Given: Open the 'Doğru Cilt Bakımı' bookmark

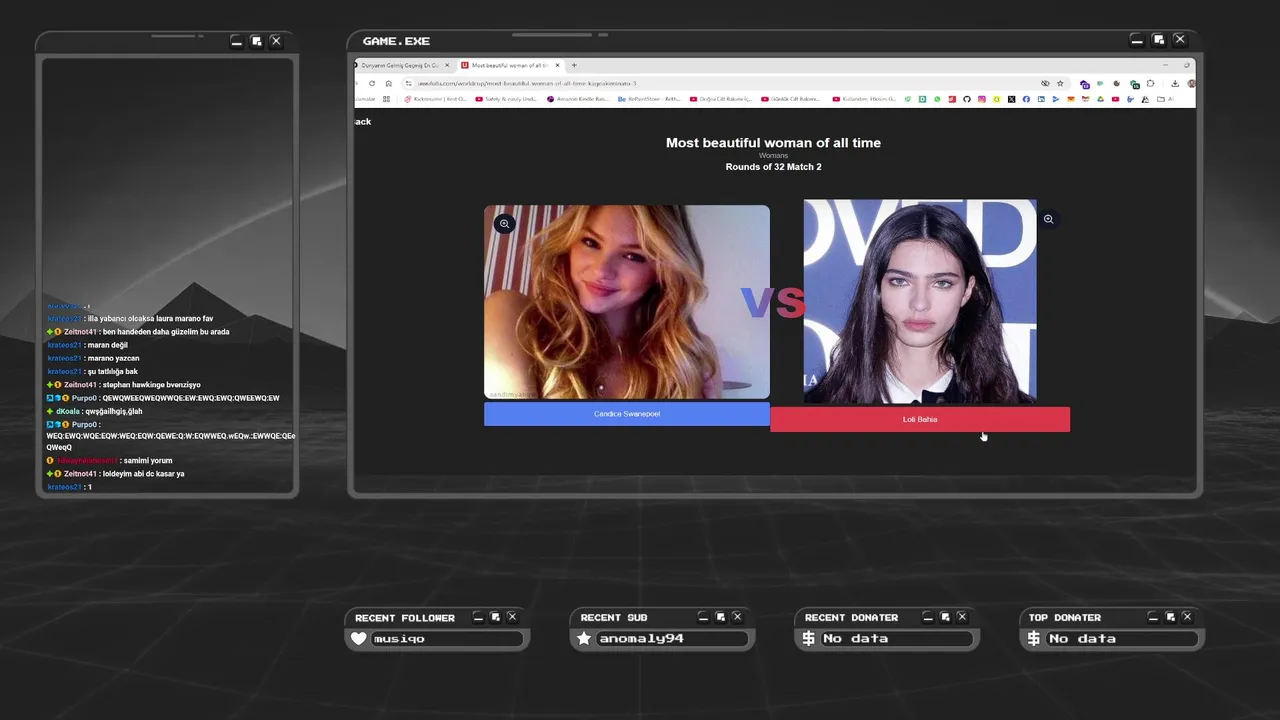Looking at the screenshot, I should pos(721,99).
